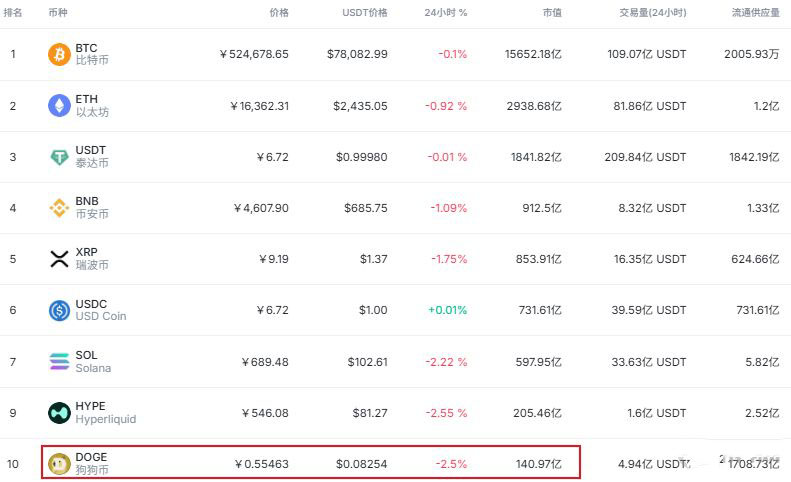Click ETH 24h change -0.92 %
791x482 pixels.
tap(446, 106)
